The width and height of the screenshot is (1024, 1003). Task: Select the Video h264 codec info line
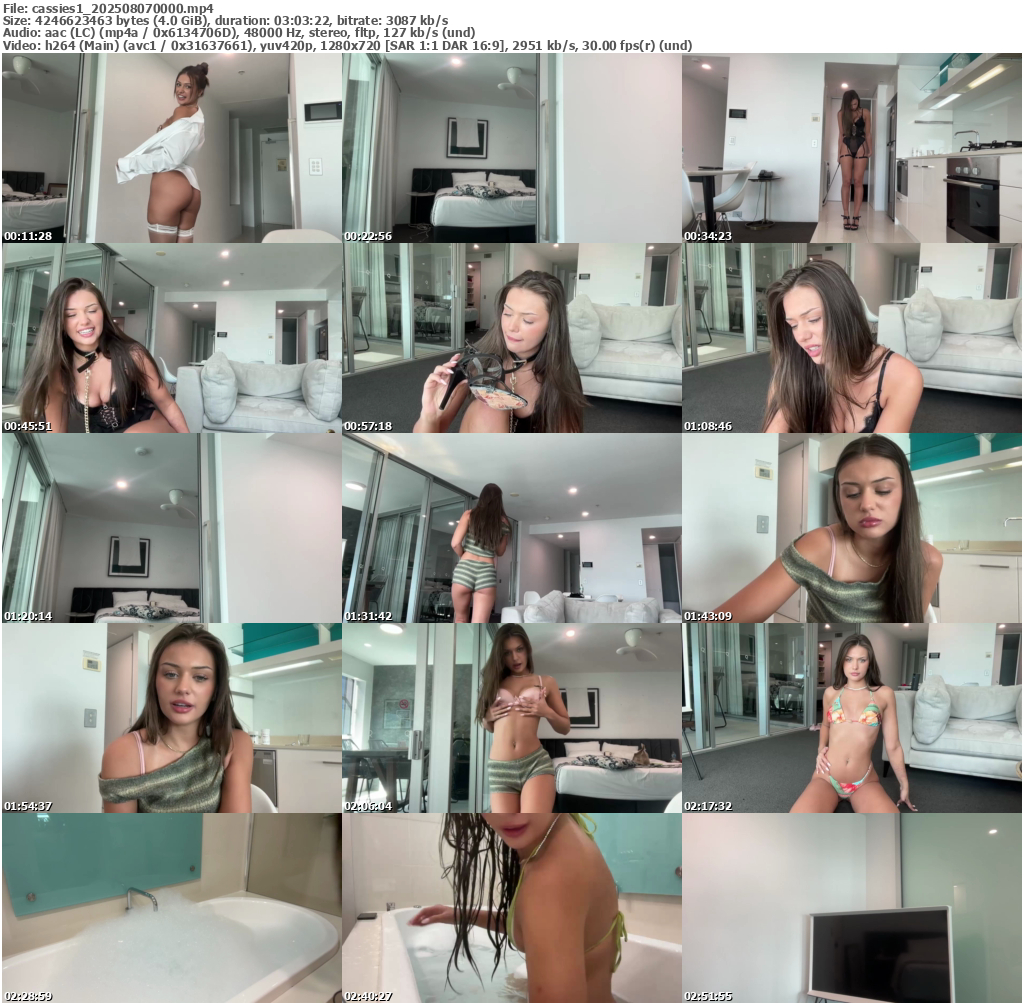347,46
